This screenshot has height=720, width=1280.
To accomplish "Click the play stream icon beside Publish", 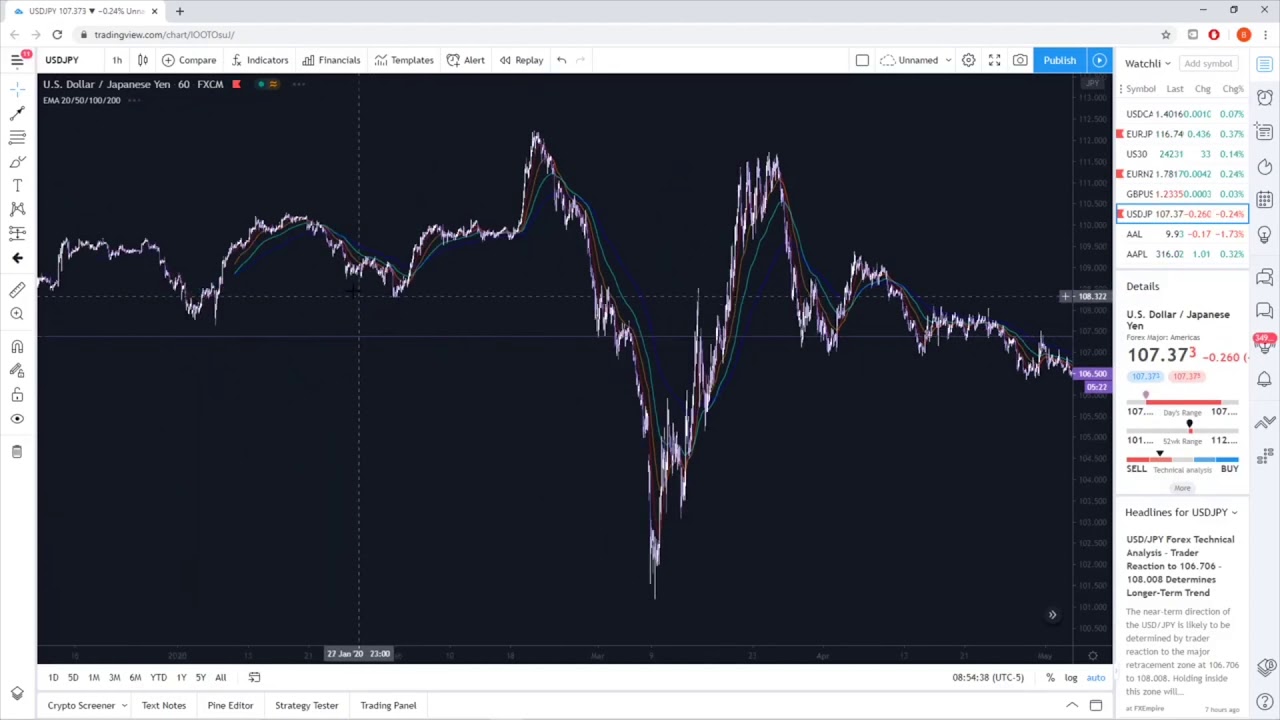I will (x=1099, y=60).
